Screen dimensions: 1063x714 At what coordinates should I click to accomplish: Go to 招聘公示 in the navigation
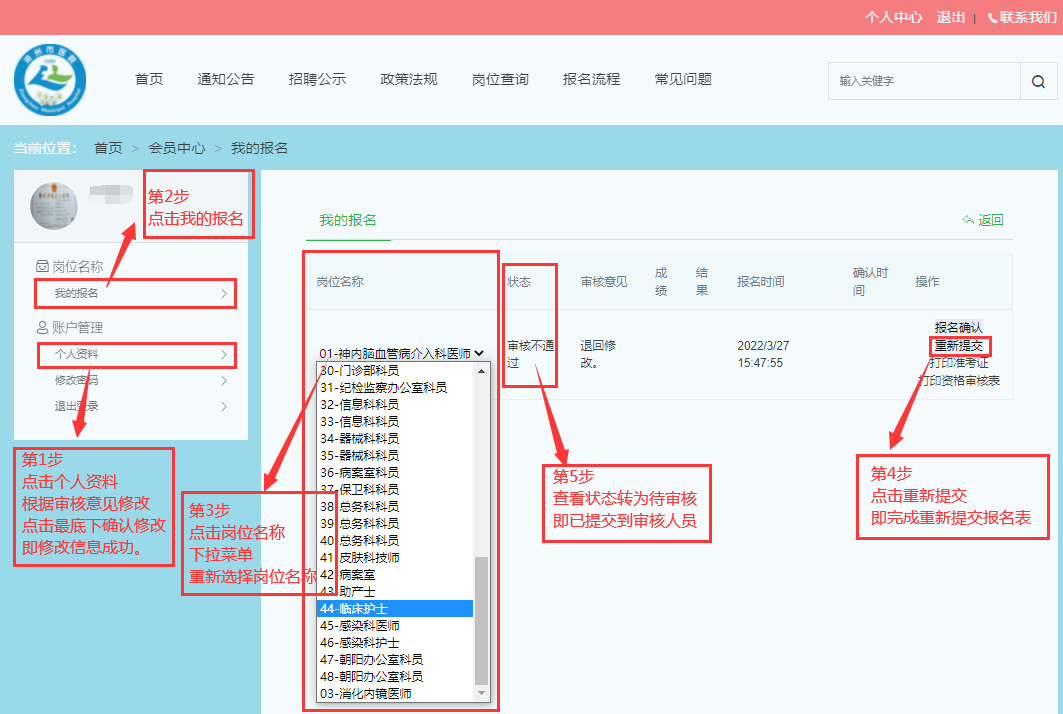[317, 79]
